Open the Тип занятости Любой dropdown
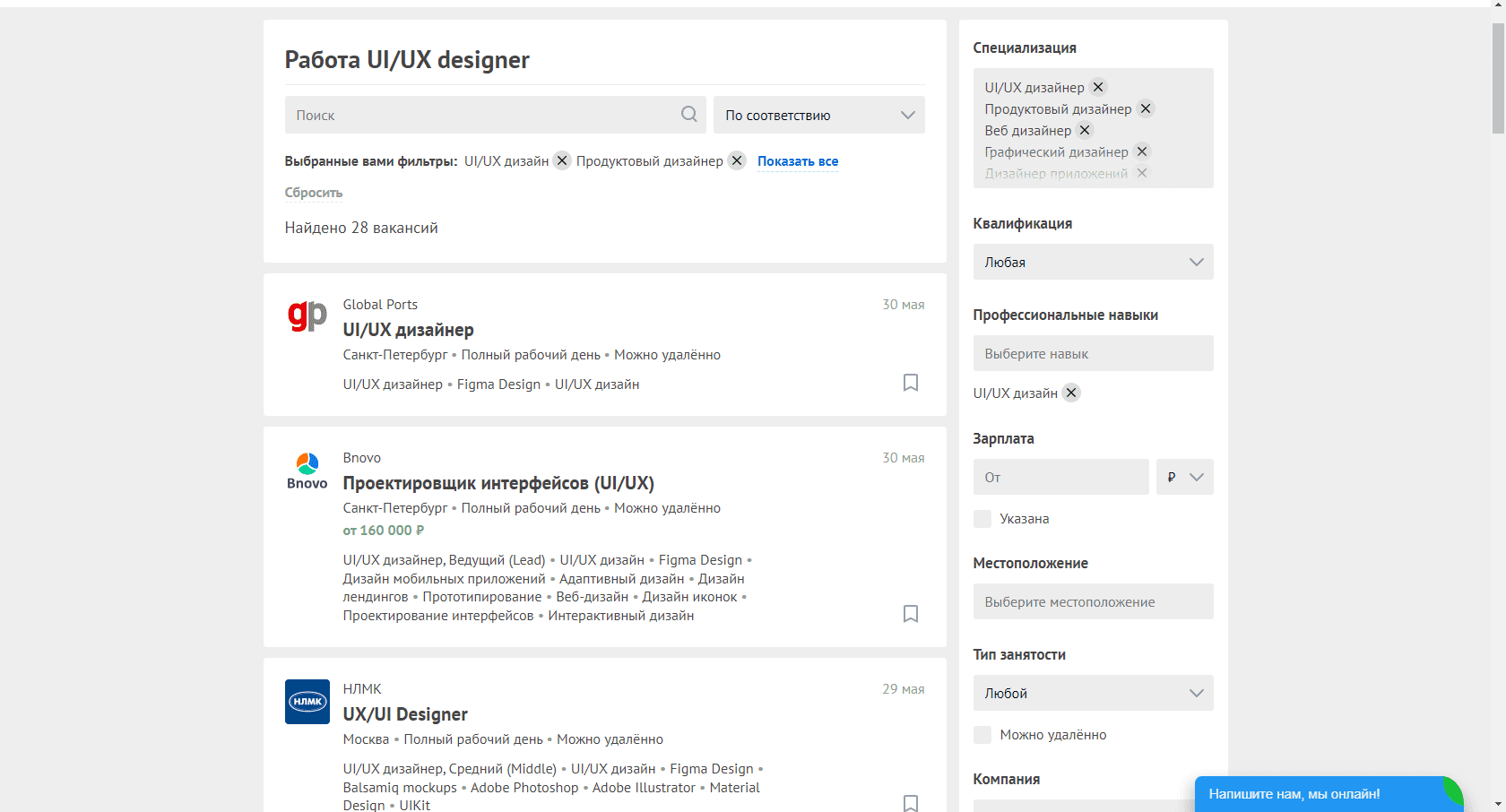This screenshot has height=812, width=1506. click(1094, 693)
